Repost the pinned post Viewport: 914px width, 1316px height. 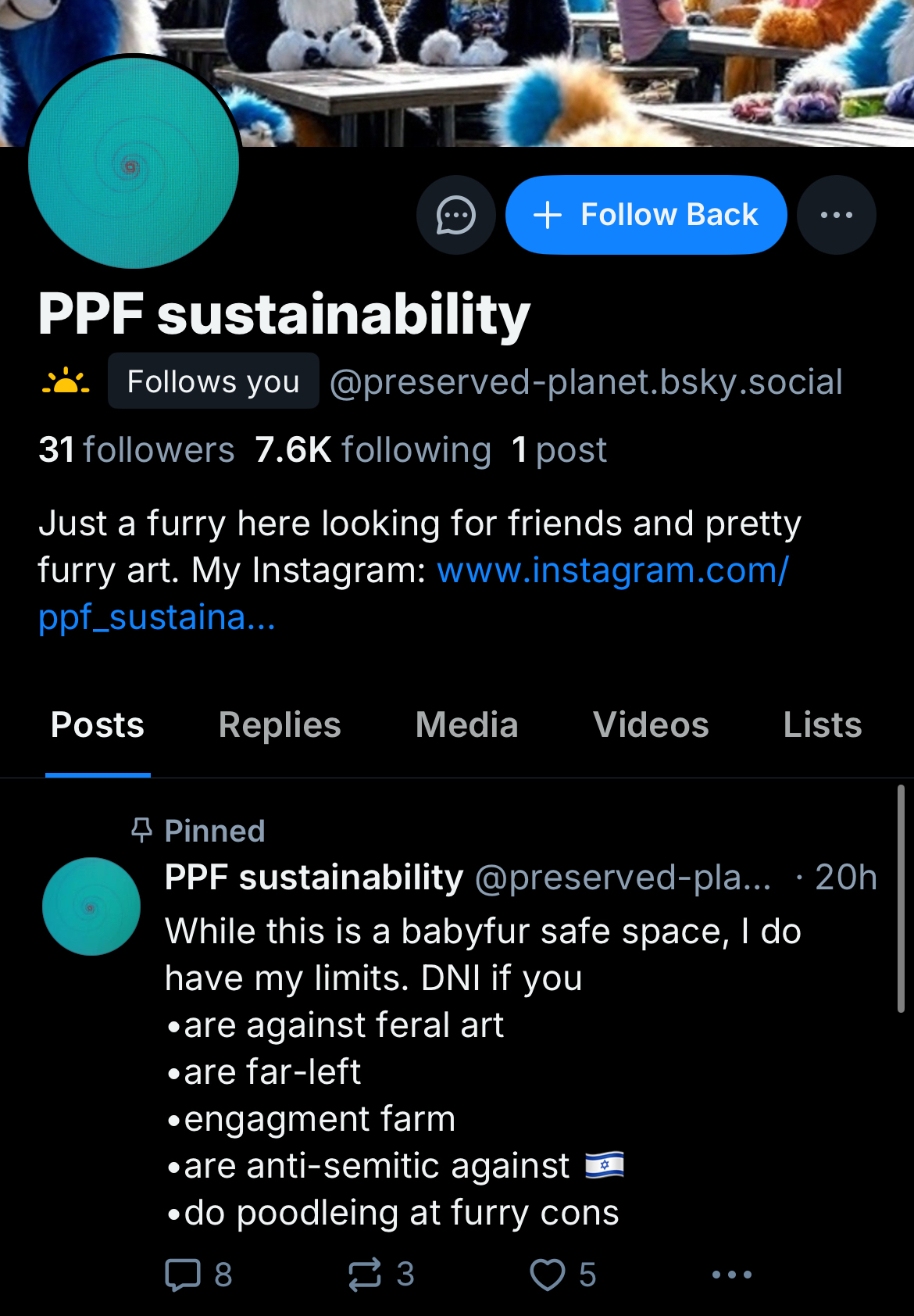point(365,1275)
